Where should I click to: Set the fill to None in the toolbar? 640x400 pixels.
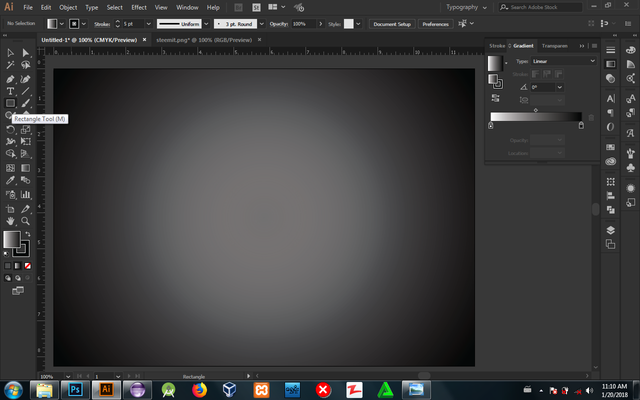(26, 266)
